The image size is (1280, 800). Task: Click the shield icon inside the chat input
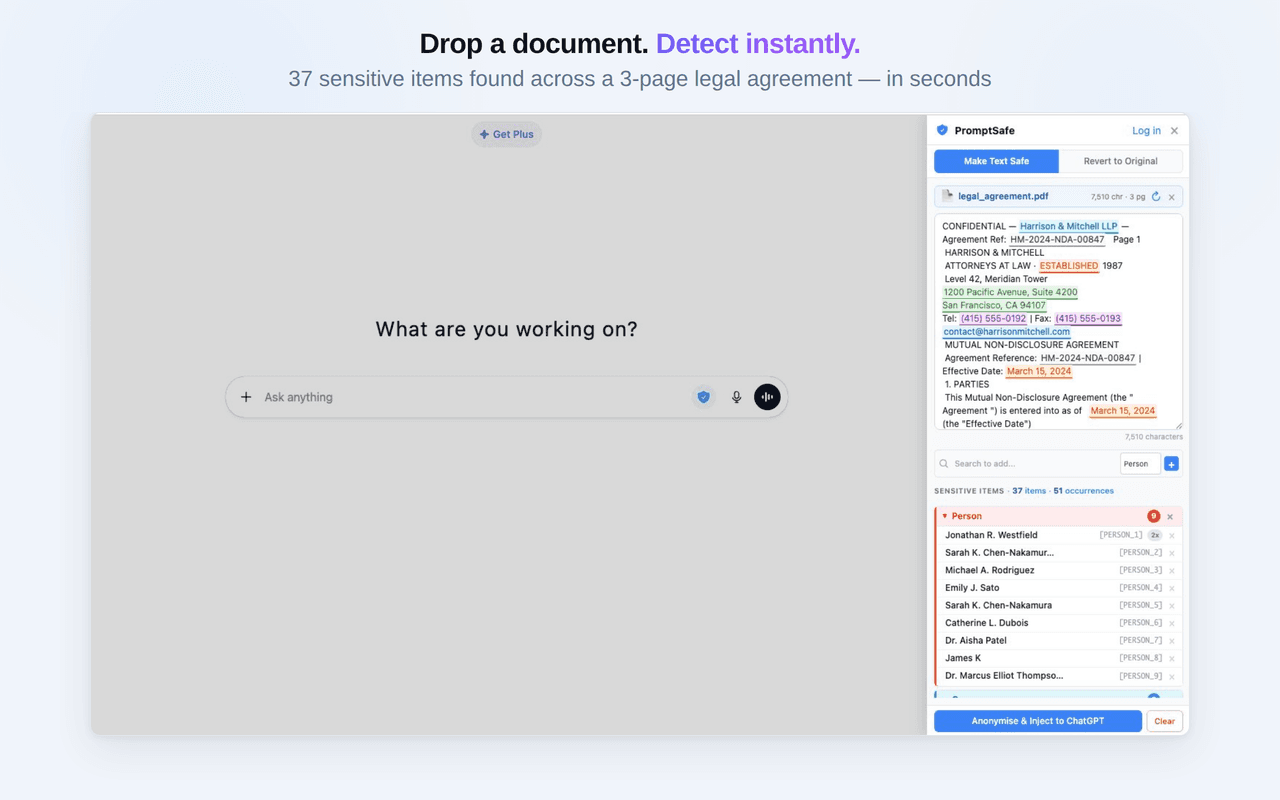click(x=703, y=397)
